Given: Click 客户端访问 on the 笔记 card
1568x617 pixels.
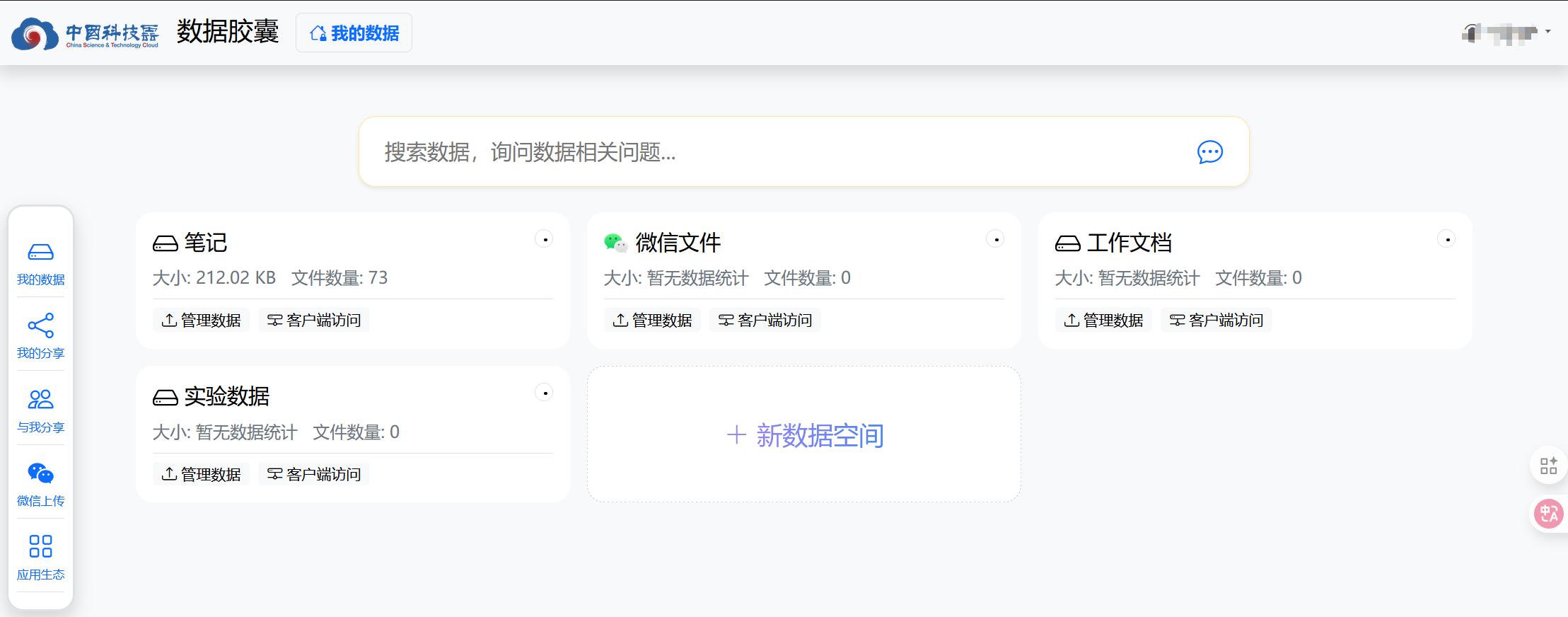Looking at the screenshot, I should click(x=313, y=320).
